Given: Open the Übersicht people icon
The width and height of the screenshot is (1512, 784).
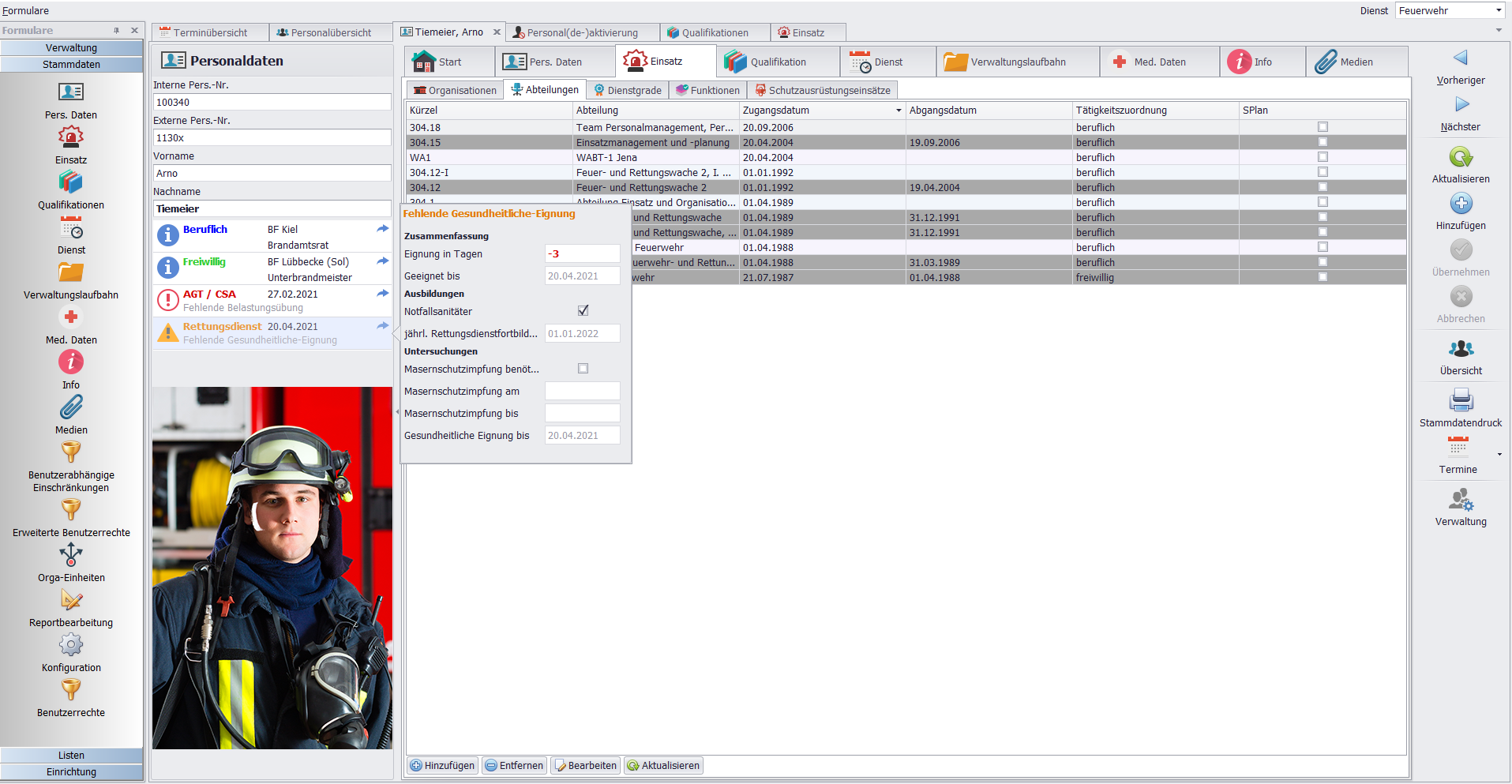Looking at the screenshot, I should [1460, 348].
